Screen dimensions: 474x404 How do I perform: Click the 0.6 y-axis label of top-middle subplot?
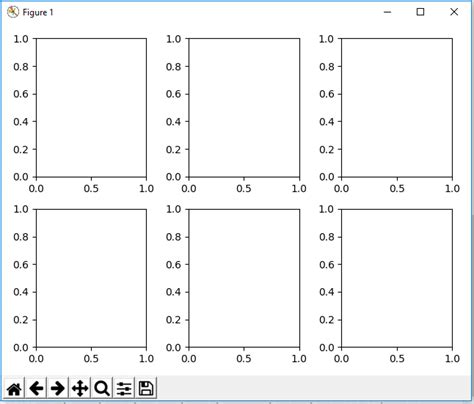pyautogui.click(x=173, y=94)
